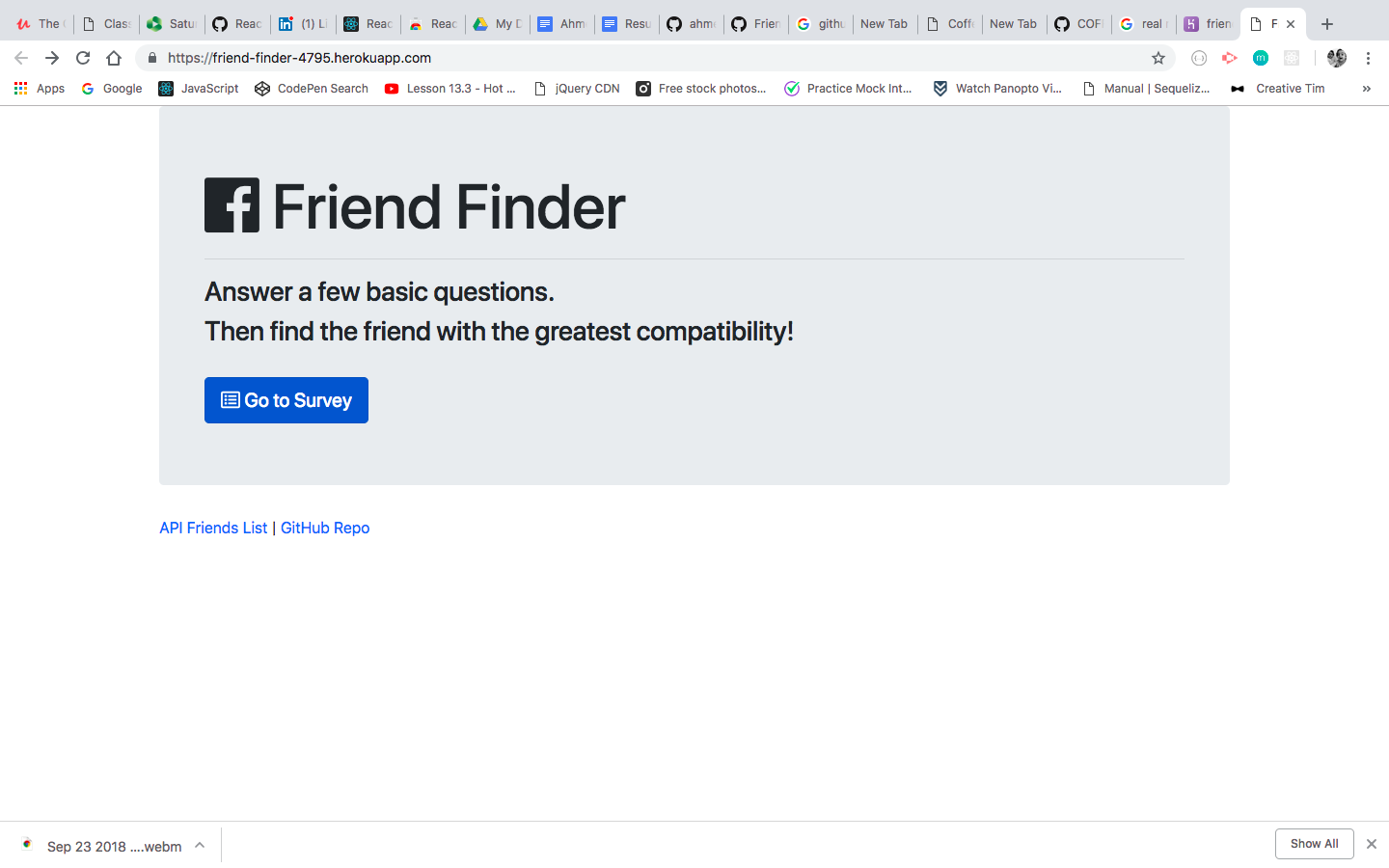Expand options for the downloaded webm file
The height and width of the screenshot is (868, 1389).
[200, 845]
